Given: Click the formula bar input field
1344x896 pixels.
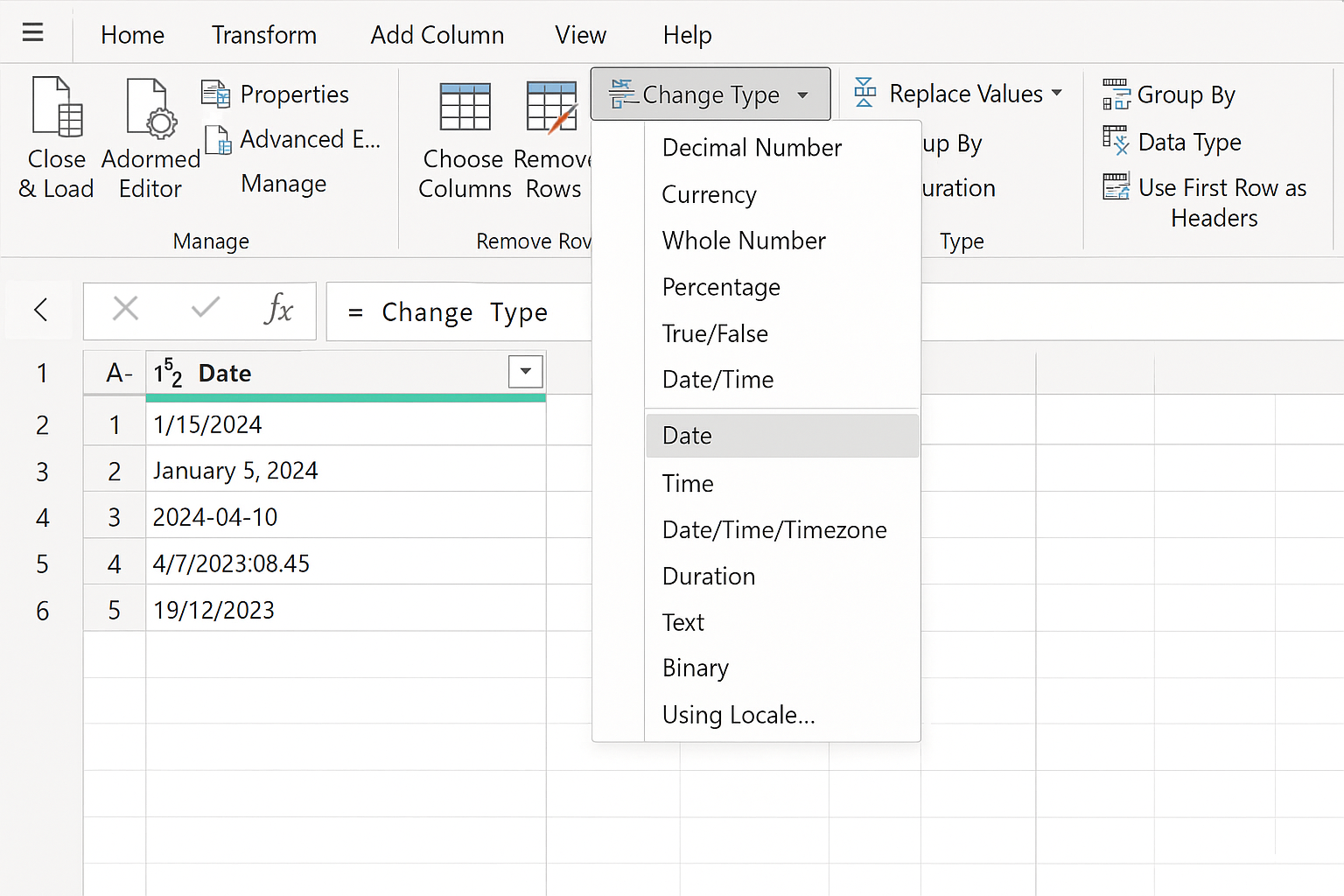Looking at the screenshot, I should tap(460, 311).
